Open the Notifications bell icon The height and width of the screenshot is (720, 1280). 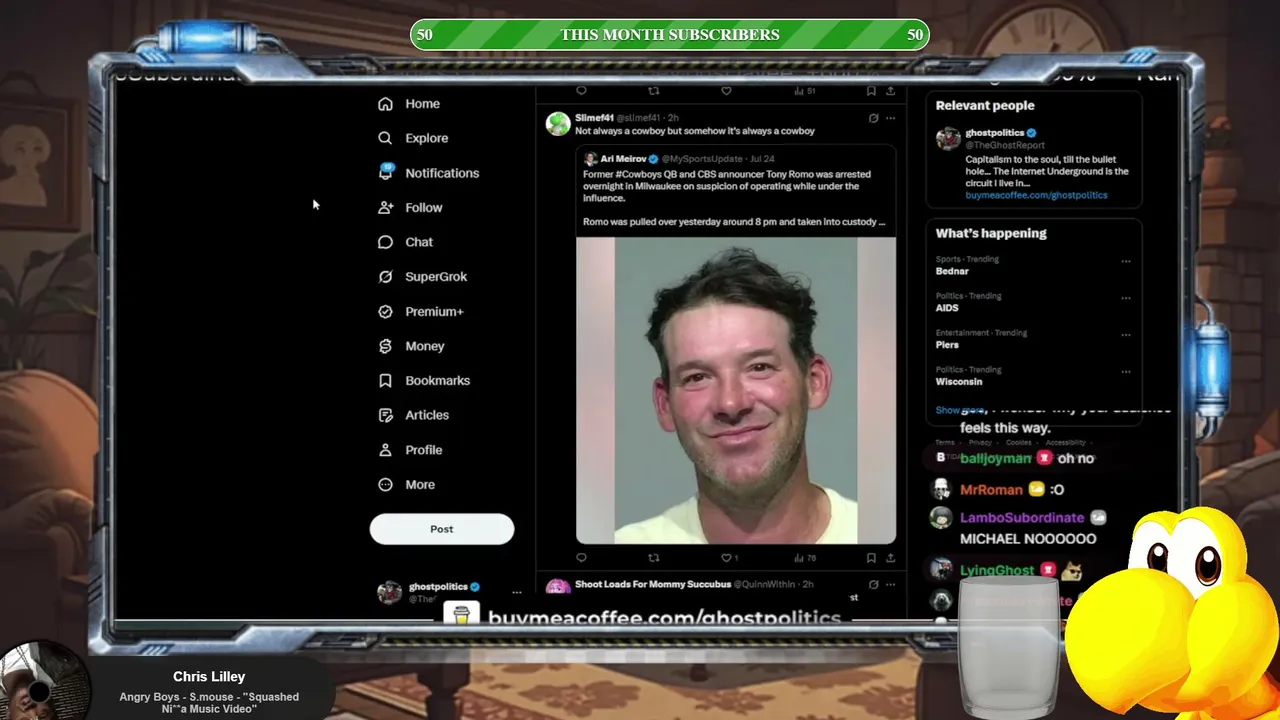tap(385, 173)
